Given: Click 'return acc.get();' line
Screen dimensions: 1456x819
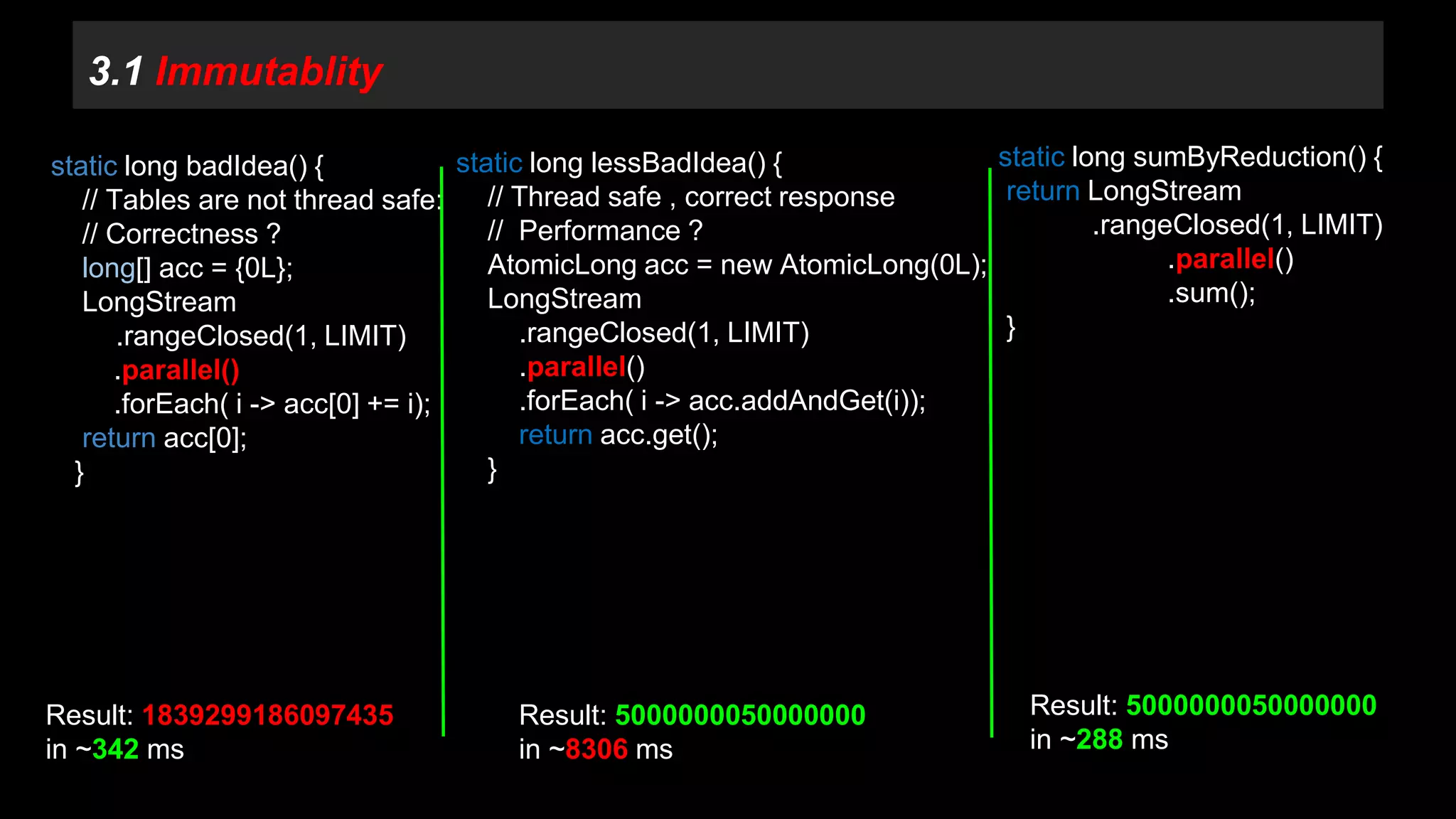Looking at the screenshot, I should (619, 435).
